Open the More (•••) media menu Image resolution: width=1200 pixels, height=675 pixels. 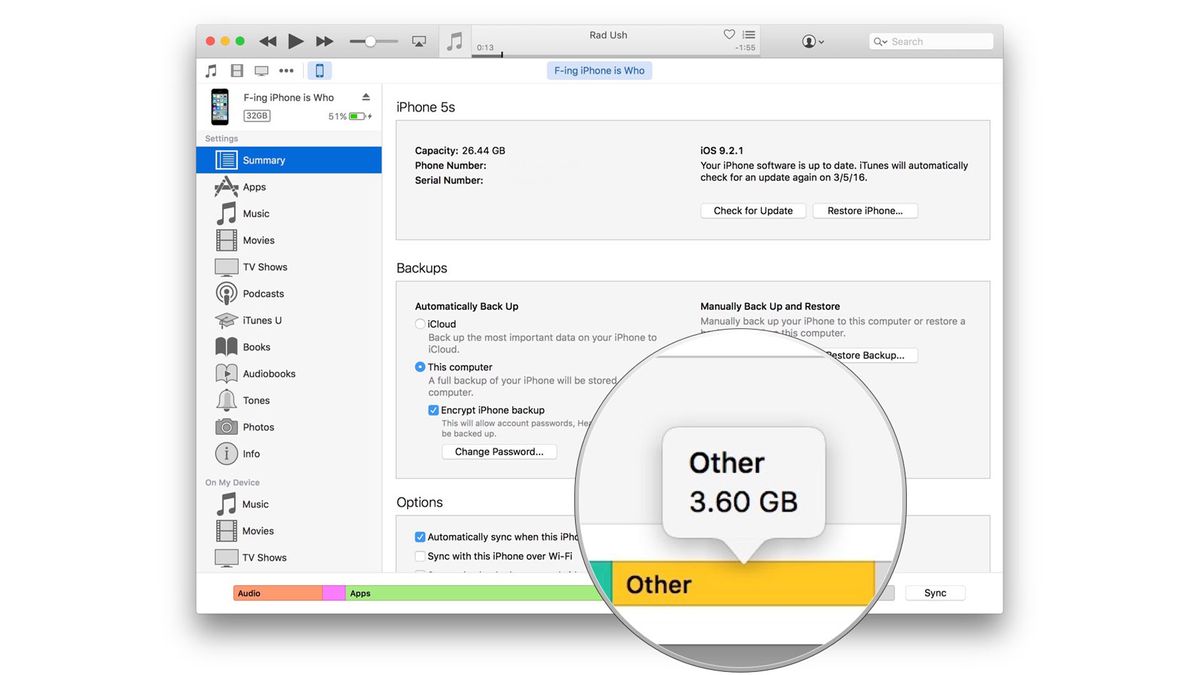click(x=286, y=70)
